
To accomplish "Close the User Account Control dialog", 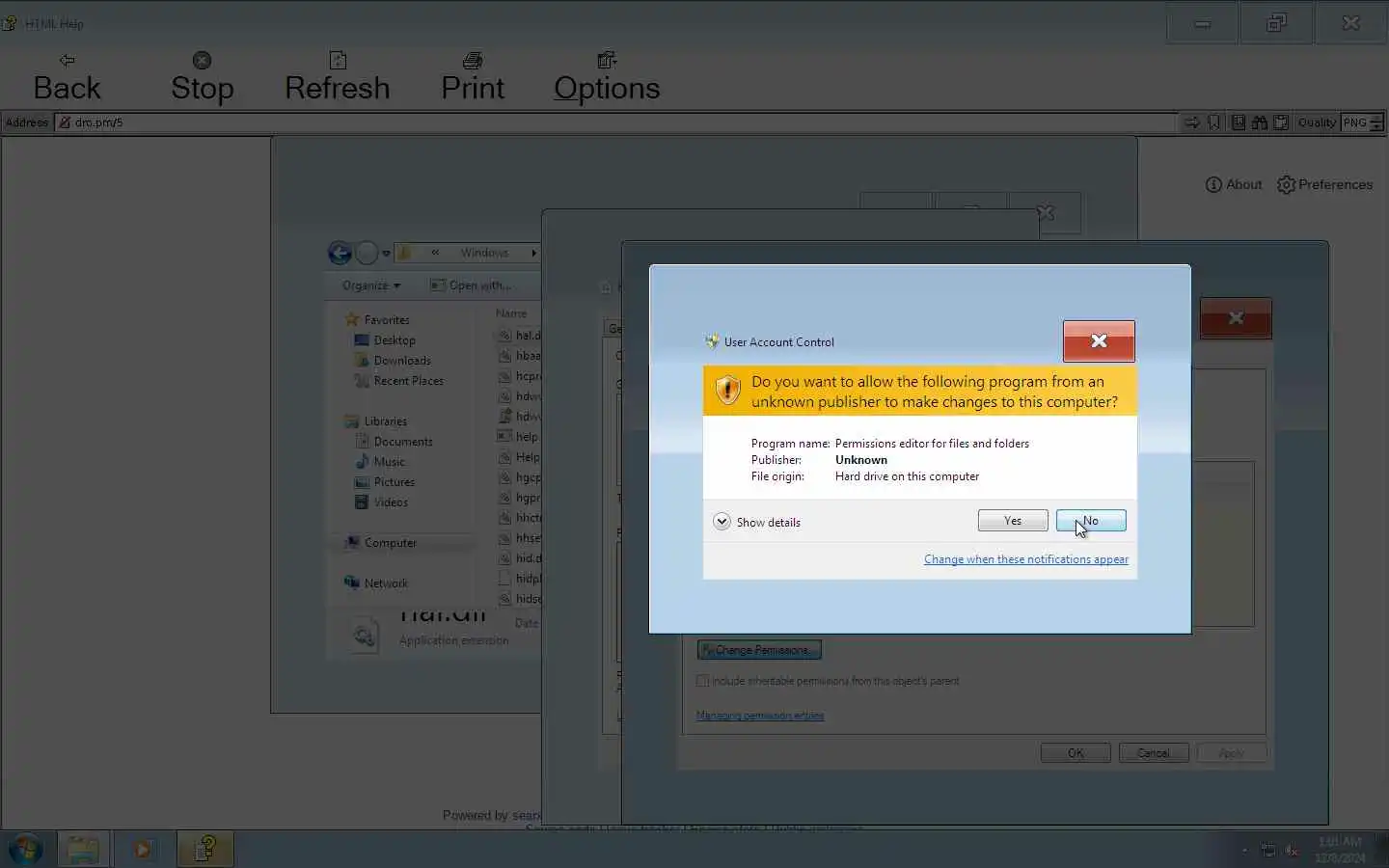I will 1099,341.
